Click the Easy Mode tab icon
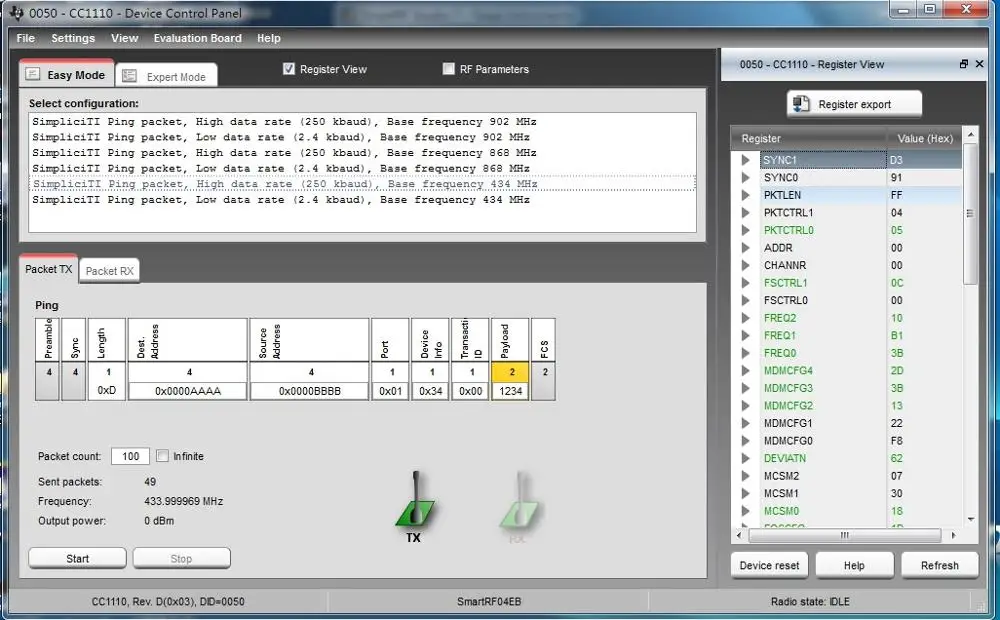Viewport: 1000px width, 620px height. (x=33, y=74)
